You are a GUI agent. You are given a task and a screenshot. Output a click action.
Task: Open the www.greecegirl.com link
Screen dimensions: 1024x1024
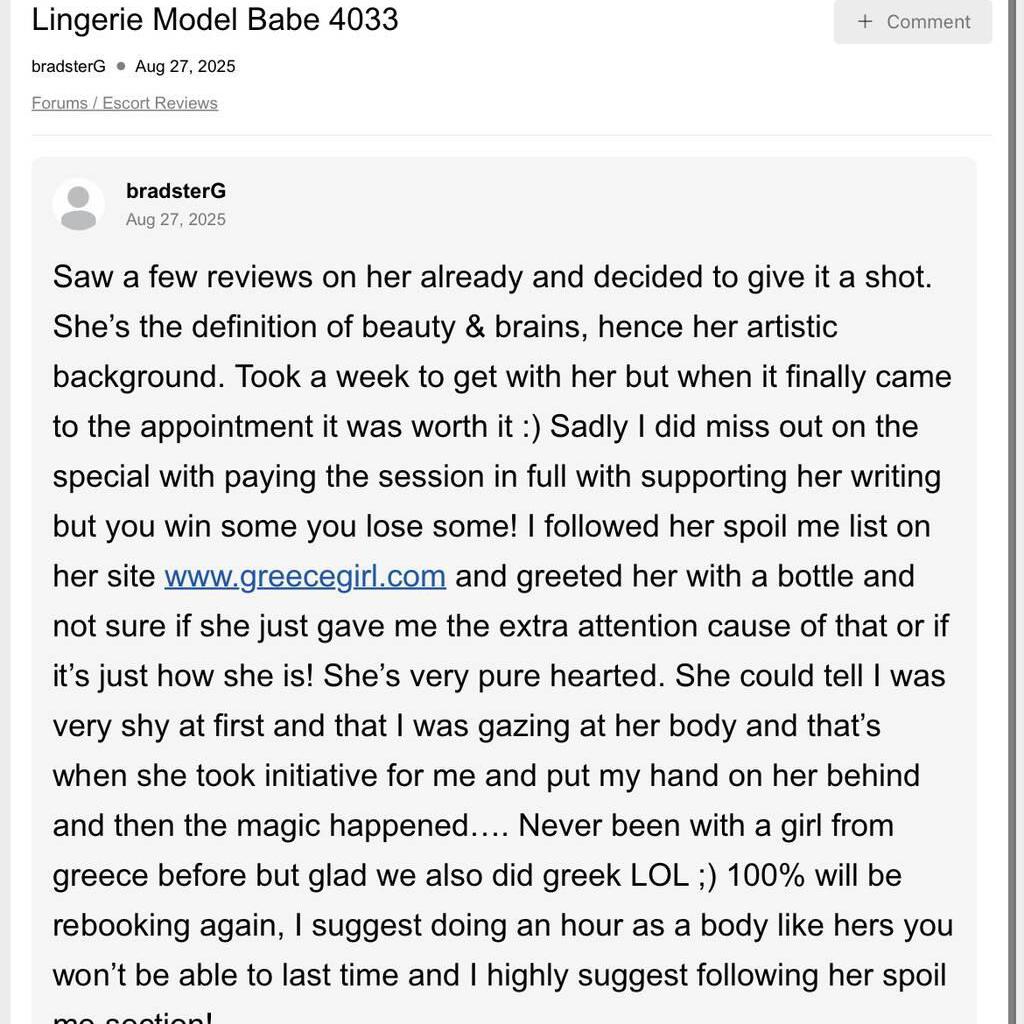tap(305, 577)
